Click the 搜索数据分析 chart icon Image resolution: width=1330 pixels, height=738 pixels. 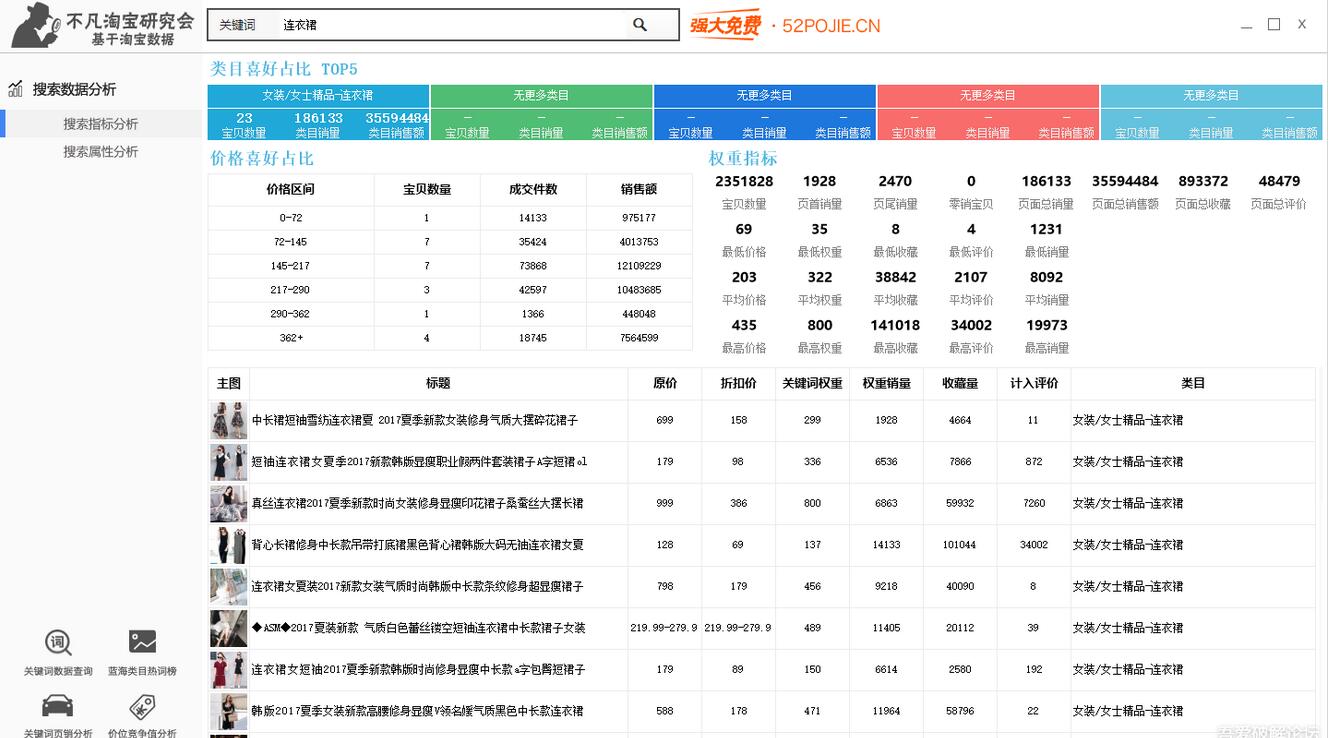15,89
